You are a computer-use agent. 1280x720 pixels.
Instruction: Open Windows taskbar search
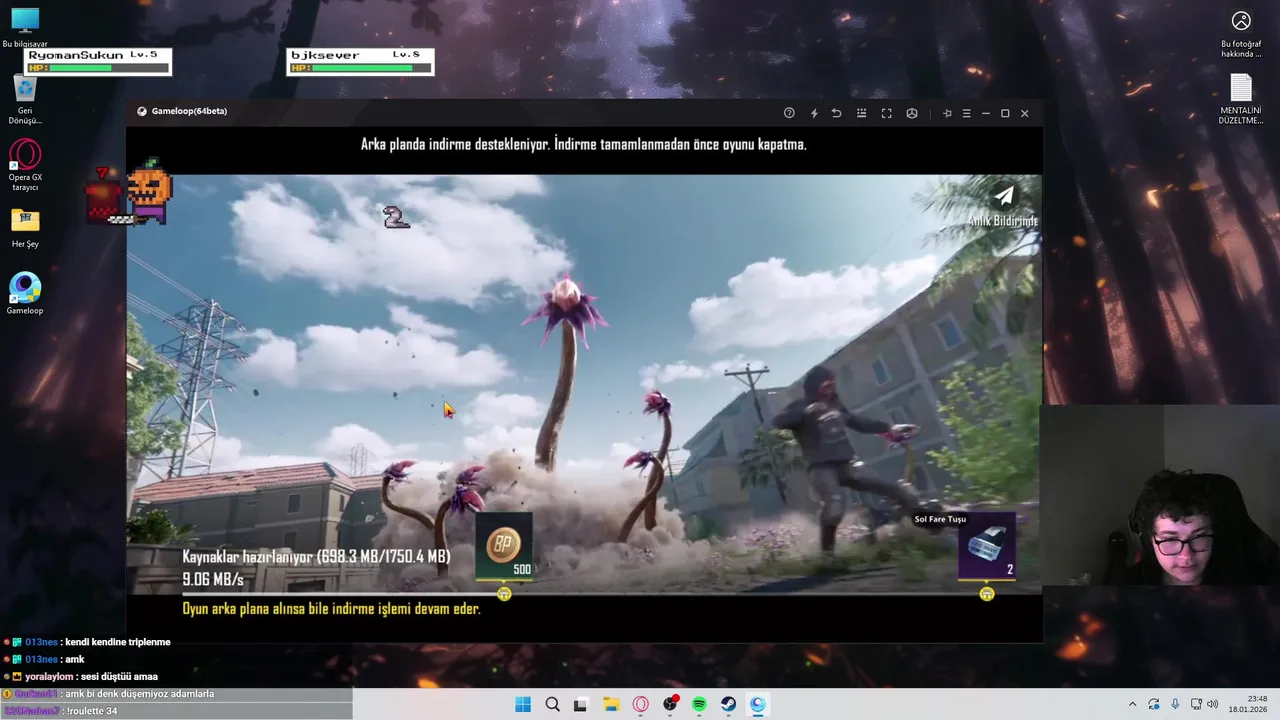pyautogui.click(x=552, y=704)
